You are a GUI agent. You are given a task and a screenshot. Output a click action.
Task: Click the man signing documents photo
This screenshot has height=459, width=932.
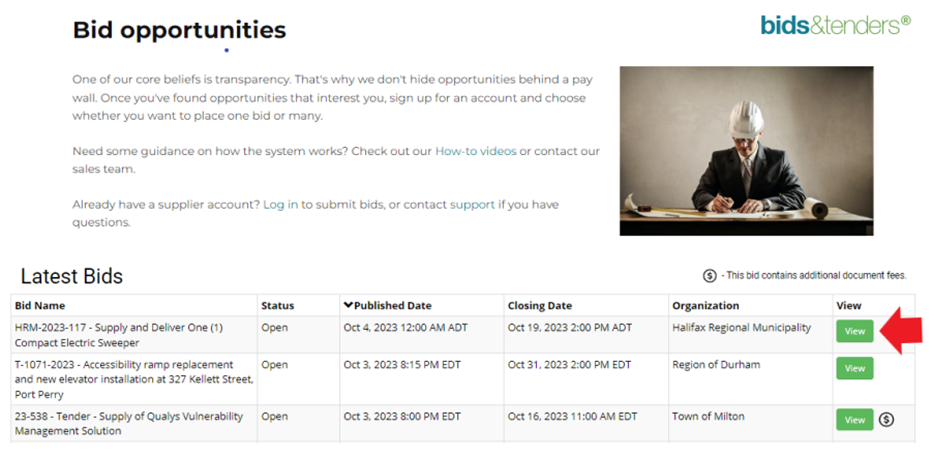point(747,151)
